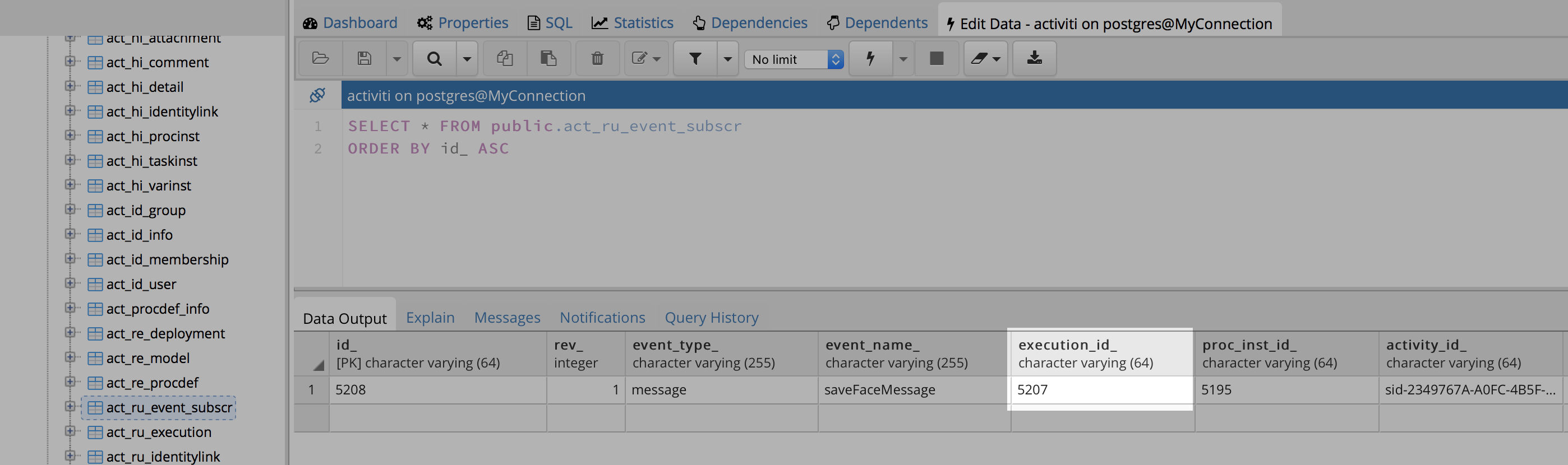
Task: Select act_ru_execution table in tree
Action: (159, 432)
